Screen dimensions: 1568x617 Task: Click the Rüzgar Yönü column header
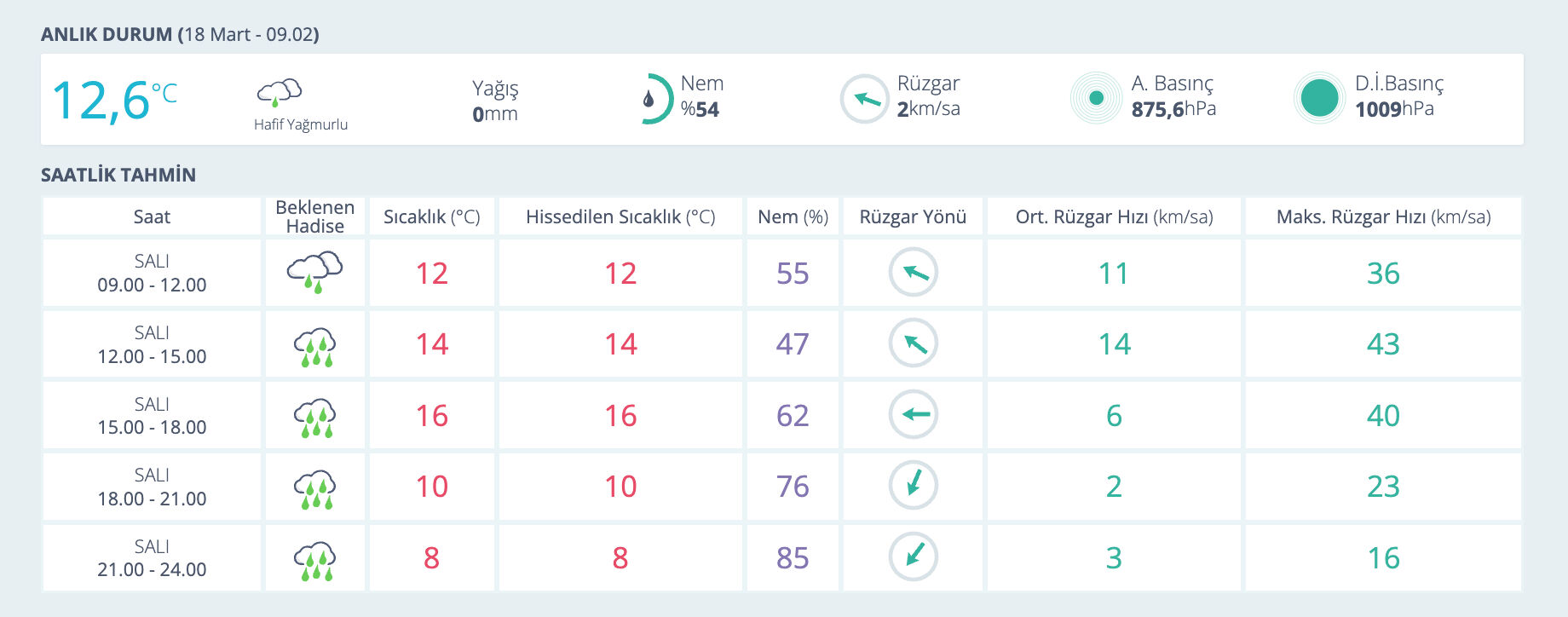[x=913, y=217]
